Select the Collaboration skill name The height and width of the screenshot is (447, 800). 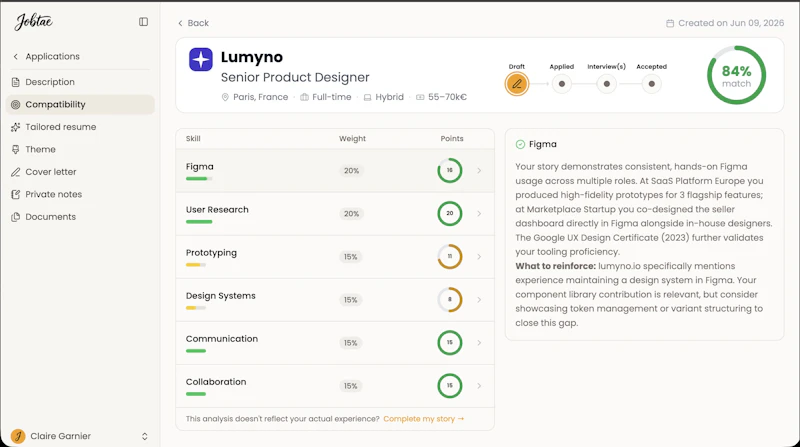(x=216, y=382)
